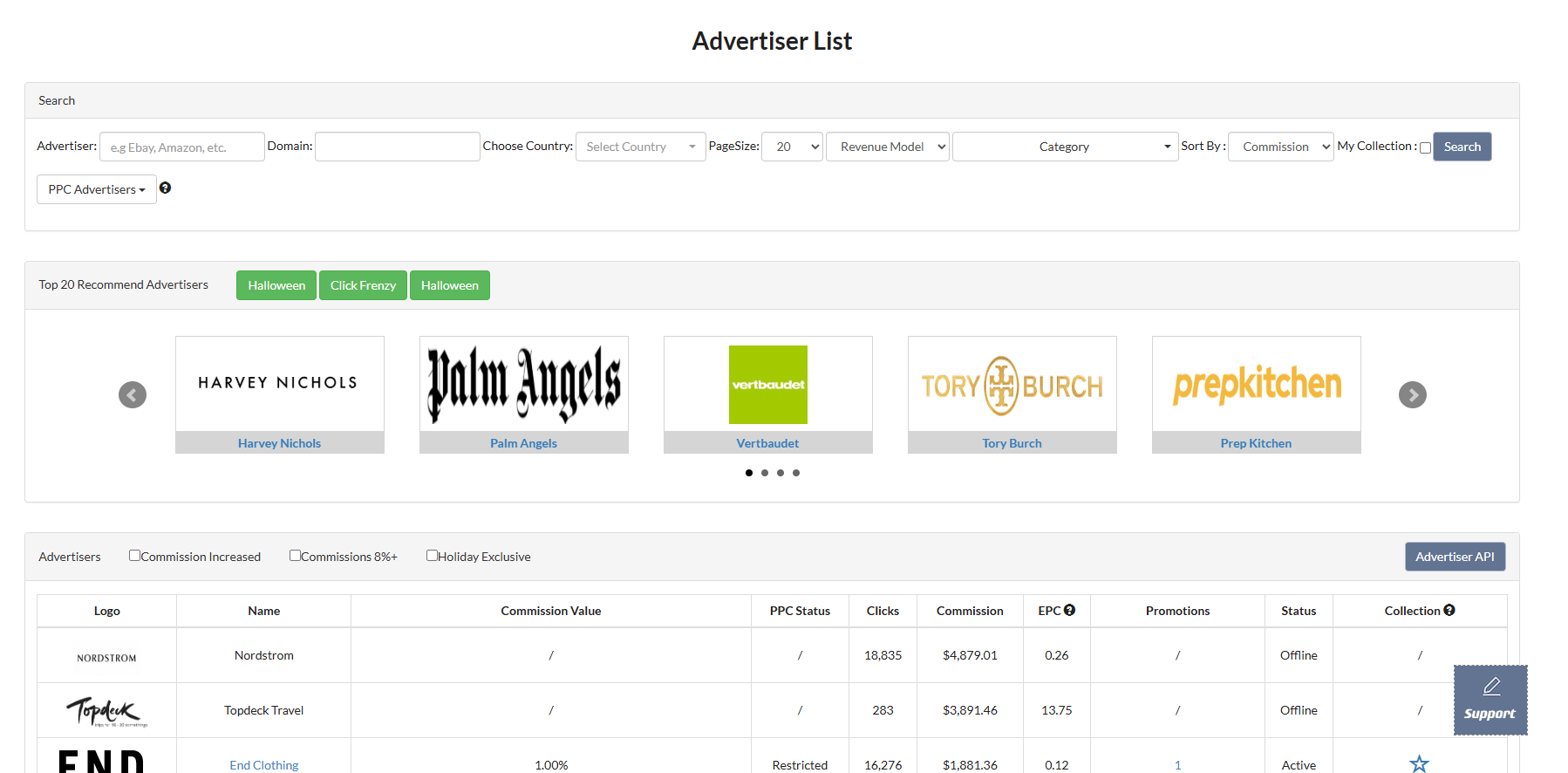Image resolution: width=1568 pixels, height=773 pixels.
Task: Click the Clicks column header
Action: click(x=883, y=611)
